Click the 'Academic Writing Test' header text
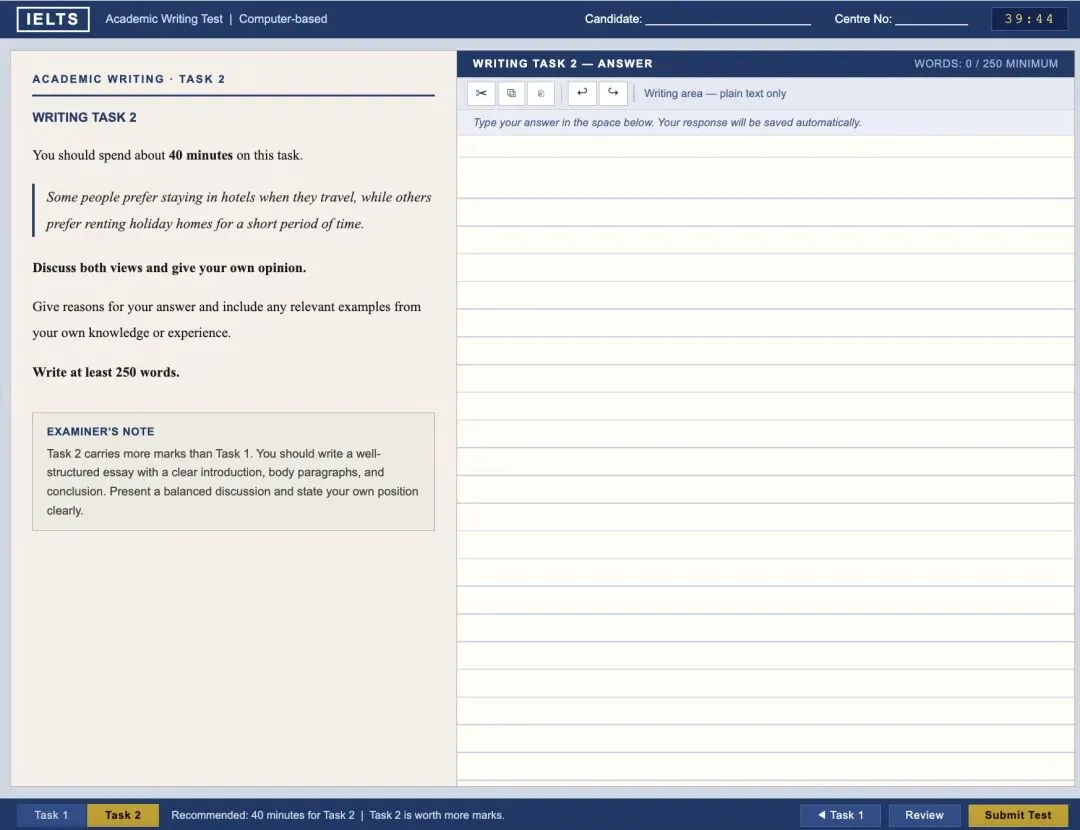Screen dimensions: 1080x830 (x=164, y=19)
